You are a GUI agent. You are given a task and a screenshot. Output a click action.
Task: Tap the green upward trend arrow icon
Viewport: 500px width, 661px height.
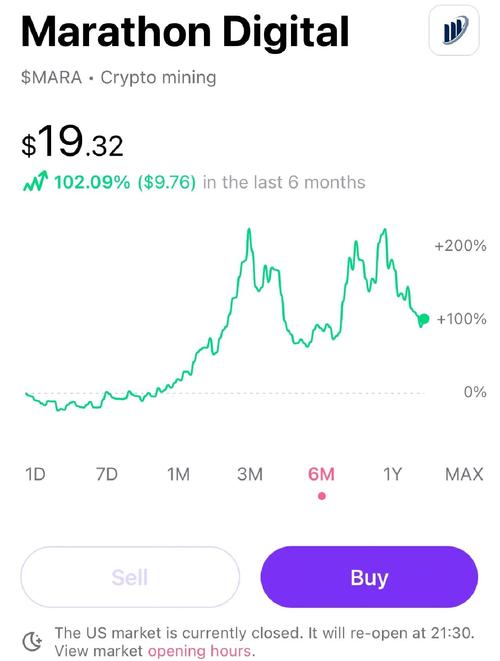click(35, 182)
